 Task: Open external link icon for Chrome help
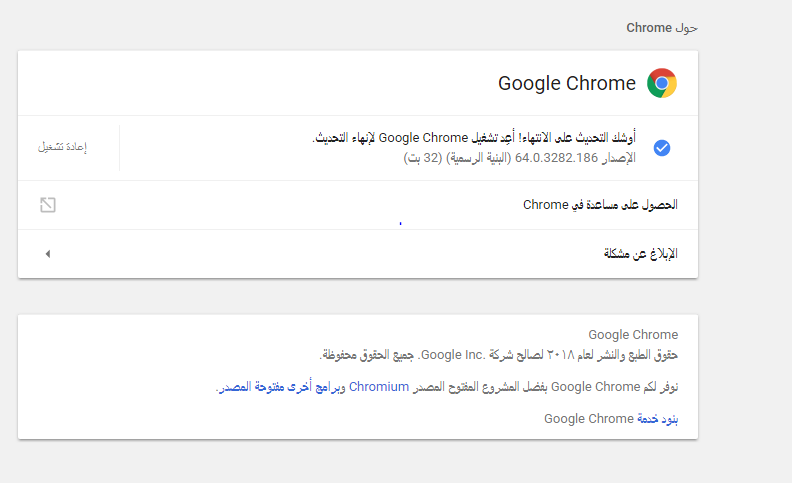coord(48,205)
